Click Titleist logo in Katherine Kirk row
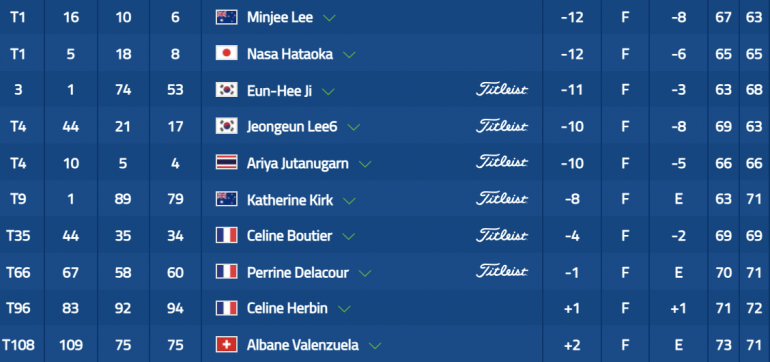This screenshot has height=362, width=770. [502, 198]
